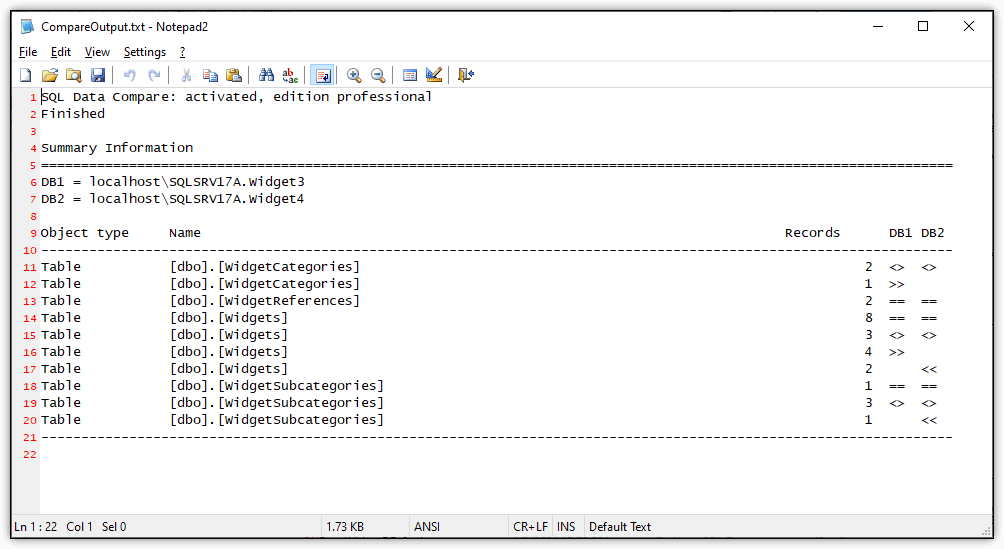Image resolution: width=1004 pixels, height=549 pixels.
Task: Click the 'Finished' text on line 2
Action: 73,114
